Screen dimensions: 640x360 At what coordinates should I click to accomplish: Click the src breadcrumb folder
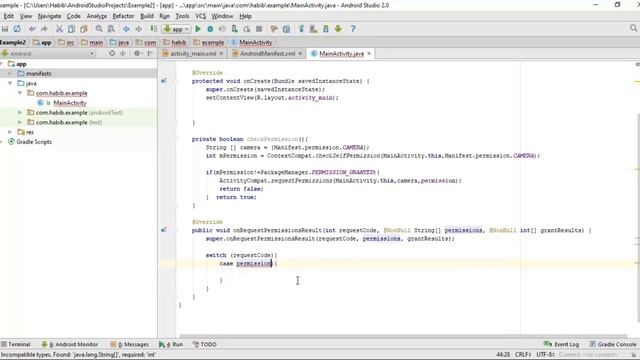66,42
